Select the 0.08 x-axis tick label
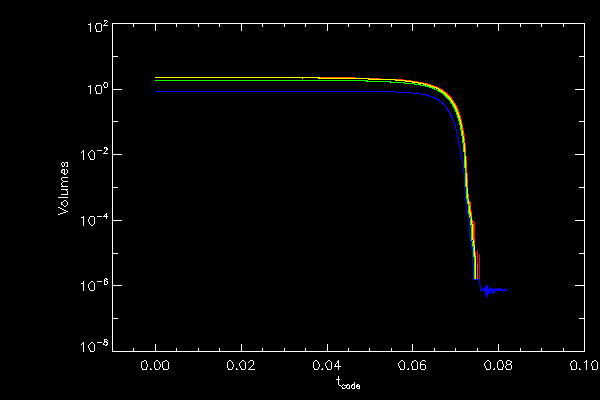Viewport: 600px width, 400px height. [x=498, y=367]
